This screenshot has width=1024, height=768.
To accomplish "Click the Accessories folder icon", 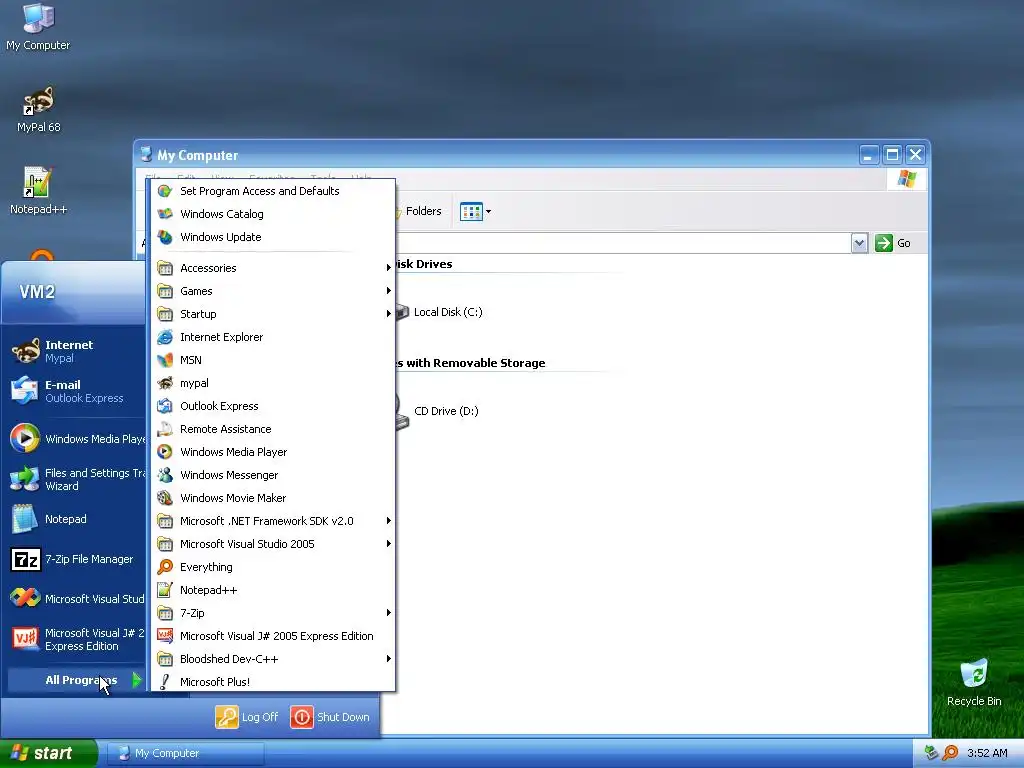I will [x=165, y=268].
